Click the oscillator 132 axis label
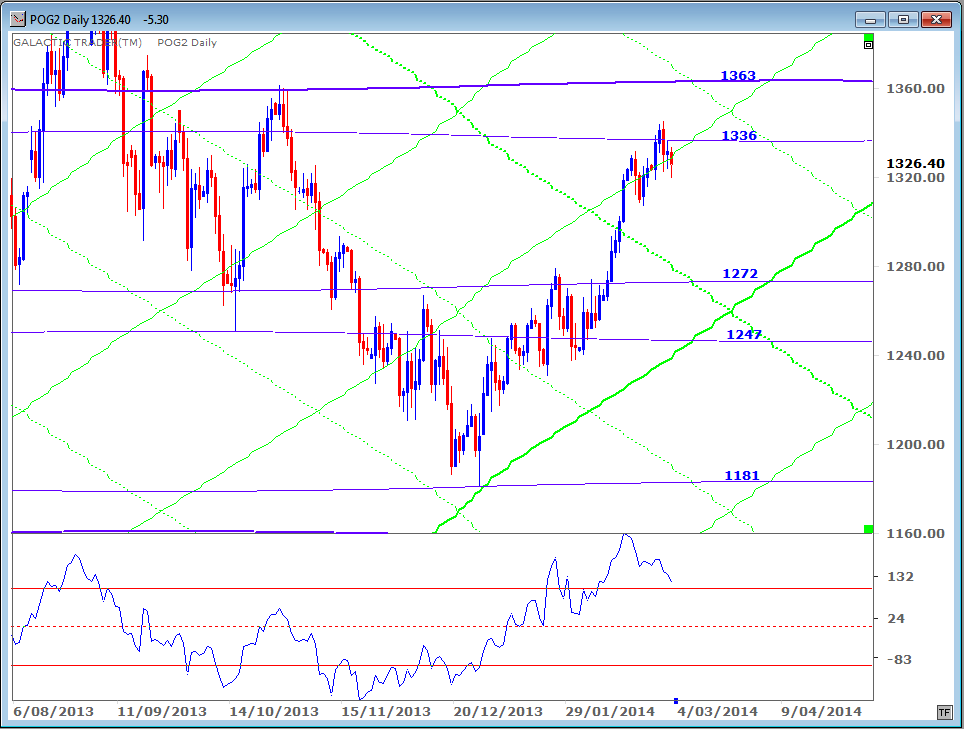 [x=901, y=577]
